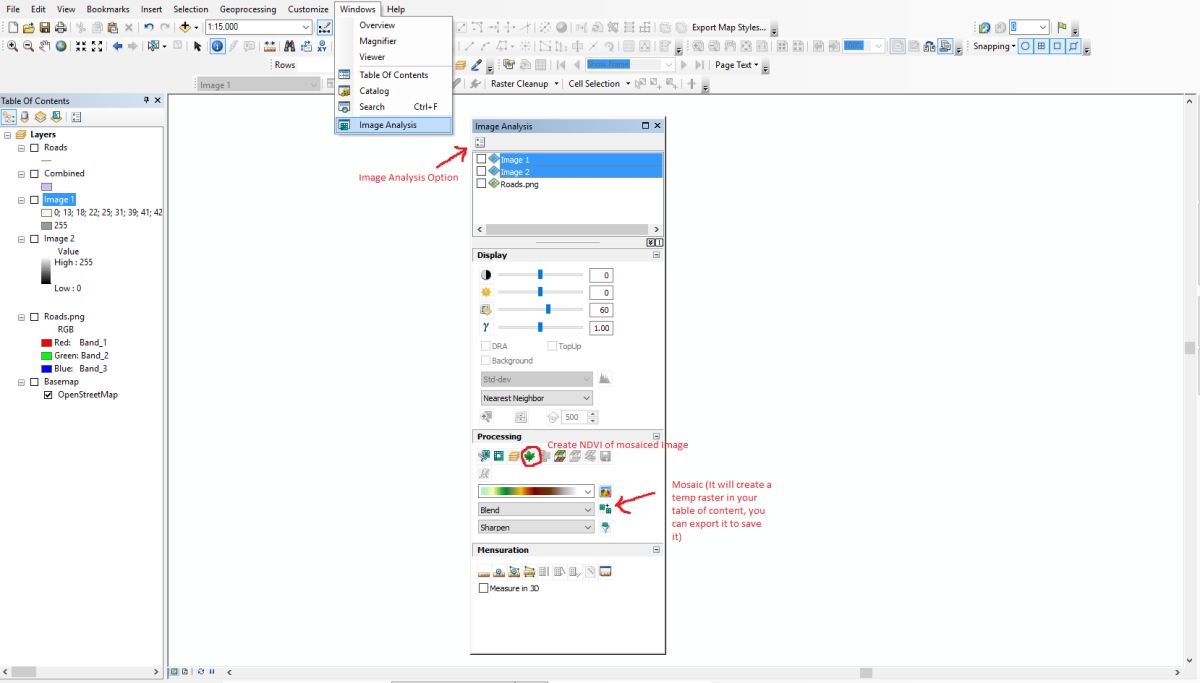This screenshot has height=683, width=1200.
Task: Select the Measure ruler tool
Action: pos(270,46)
